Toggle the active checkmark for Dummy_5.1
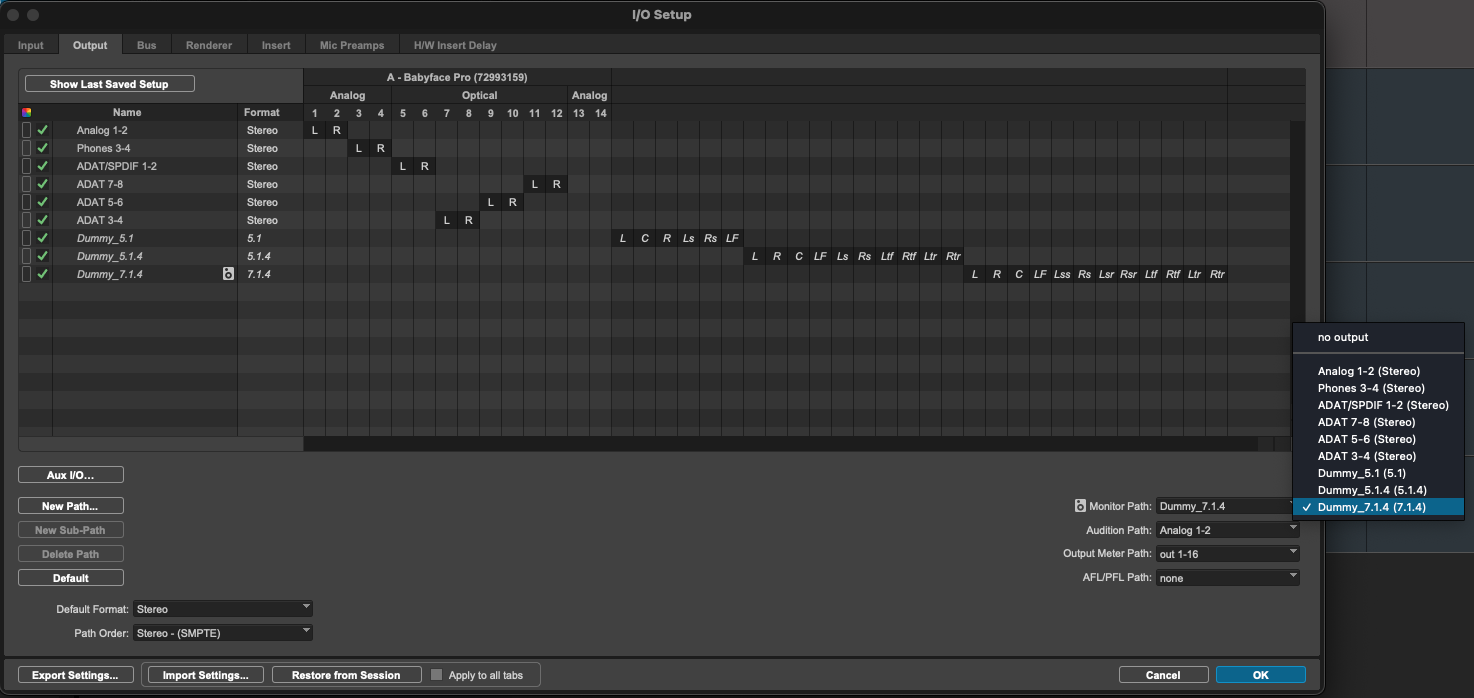 [43, 238]
